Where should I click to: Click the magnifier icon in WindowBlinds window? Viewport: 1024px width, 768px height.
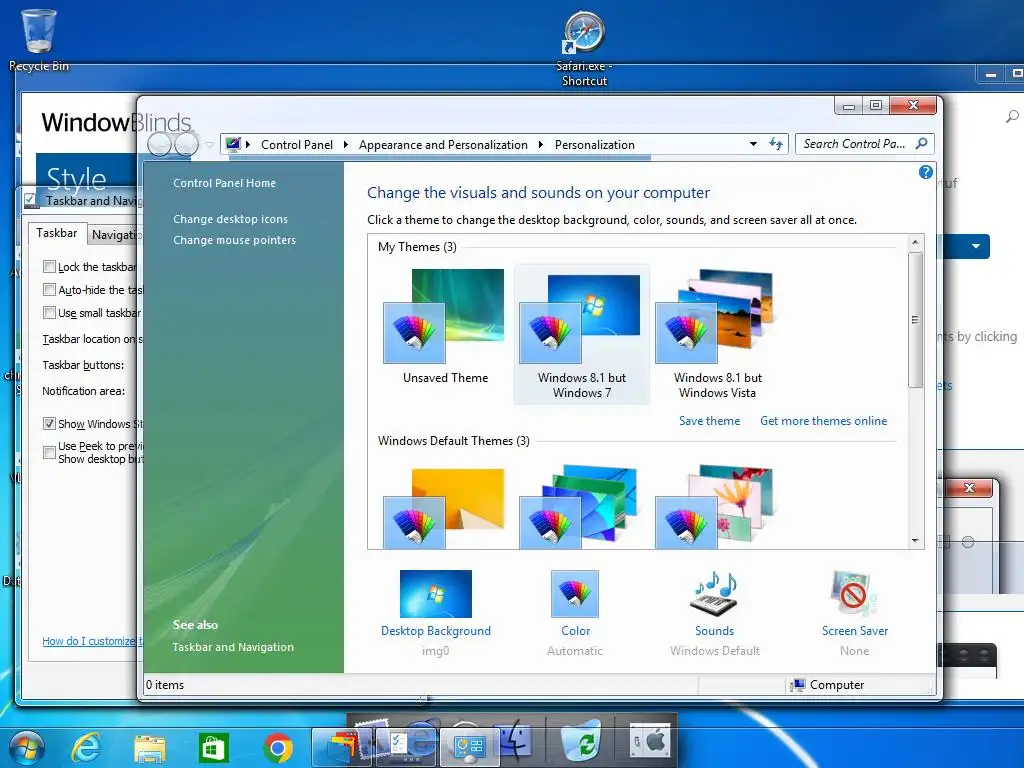click(x=1012, y=116)
